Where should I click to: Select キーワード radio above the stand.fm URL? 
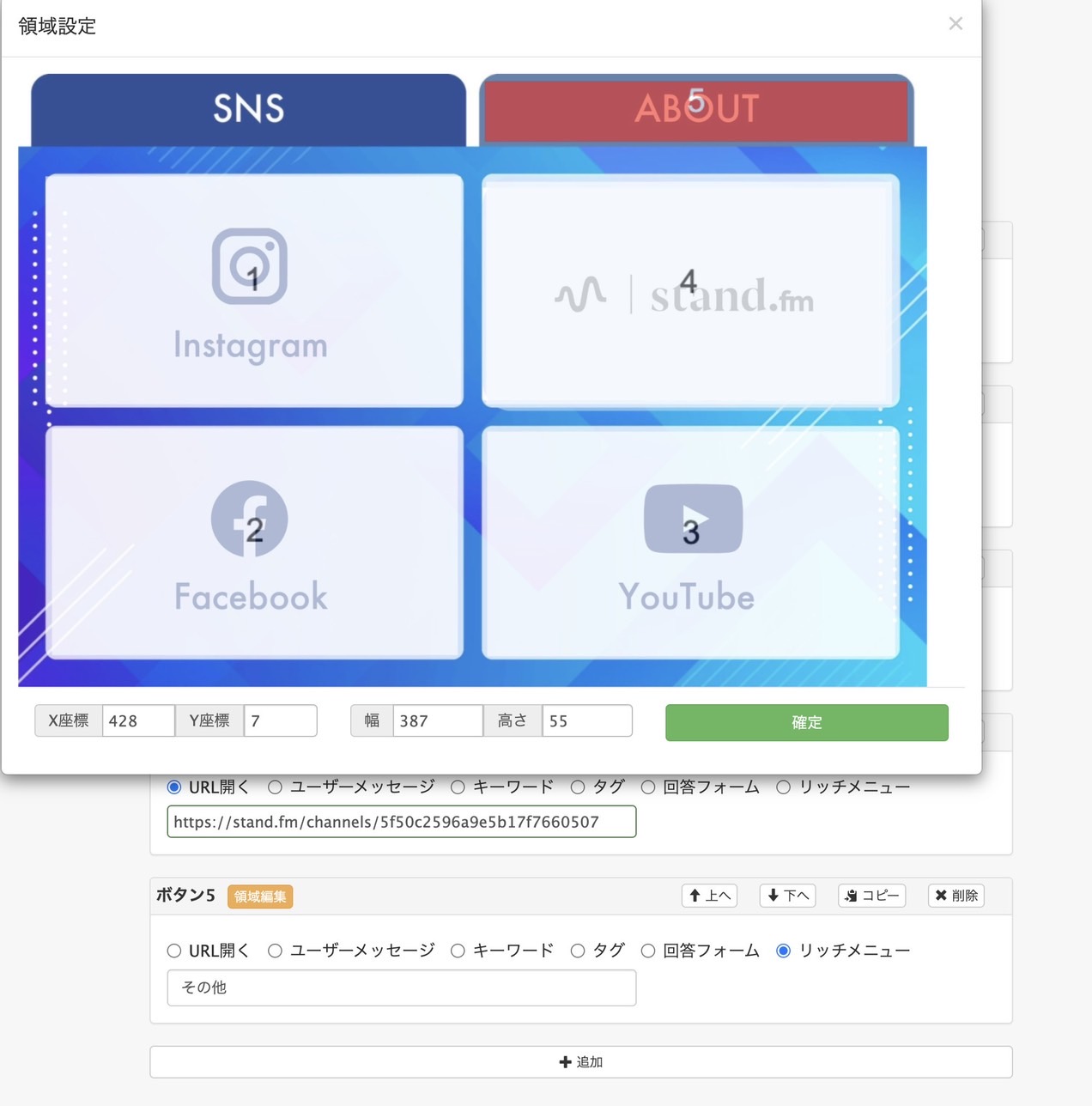(x=458, y=787)
